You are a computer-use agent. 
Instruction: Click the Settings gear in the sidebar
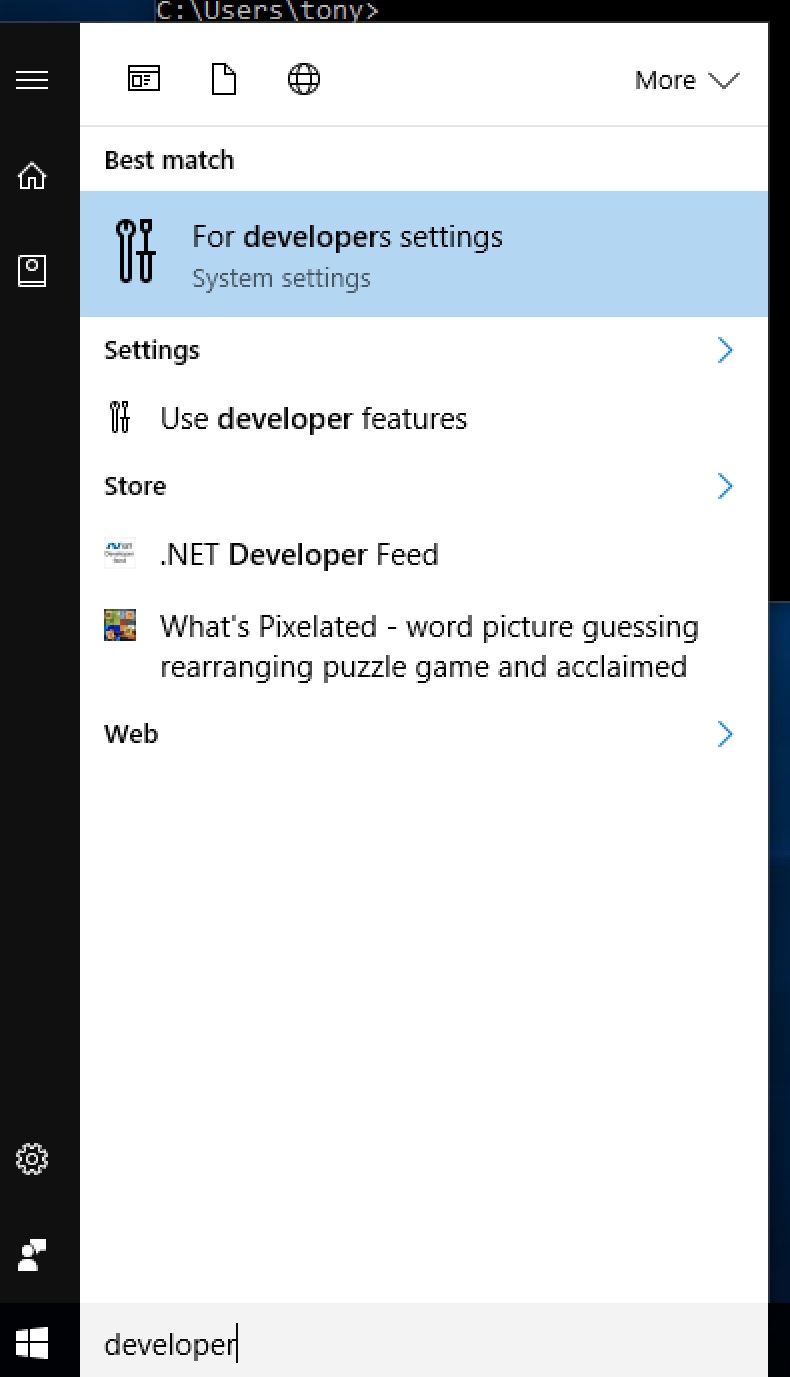tap(31, 1159)
